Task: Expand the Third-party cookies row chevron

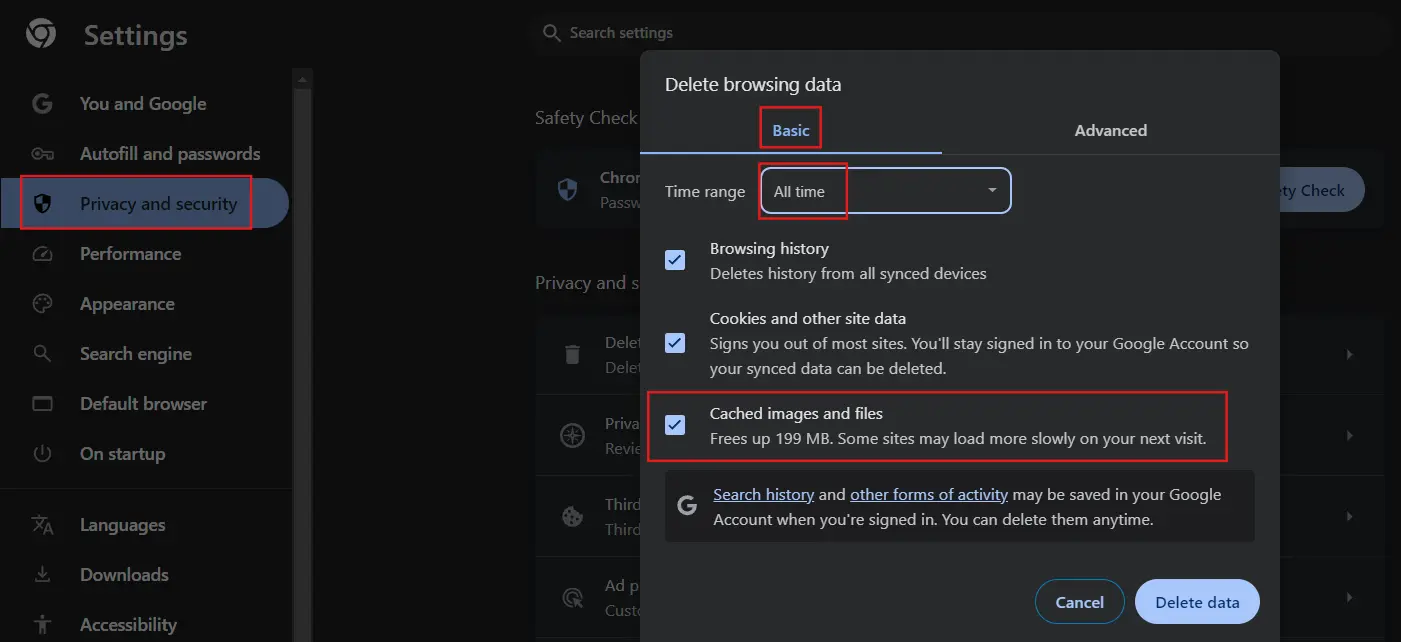Action: (1349, 517)
